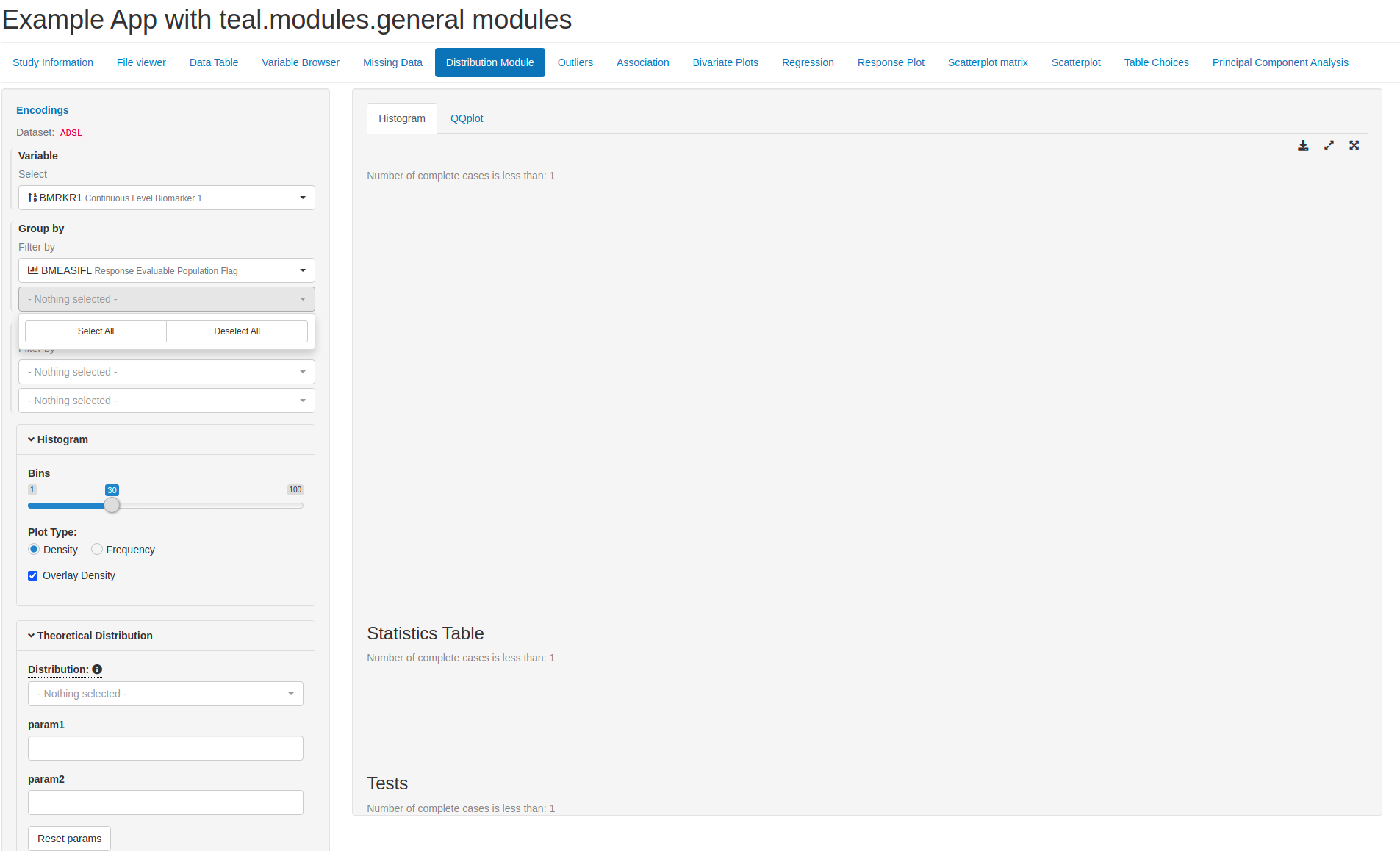Open the Distribution selection dropdown
1400x851 pixels.
coord(165,694)
